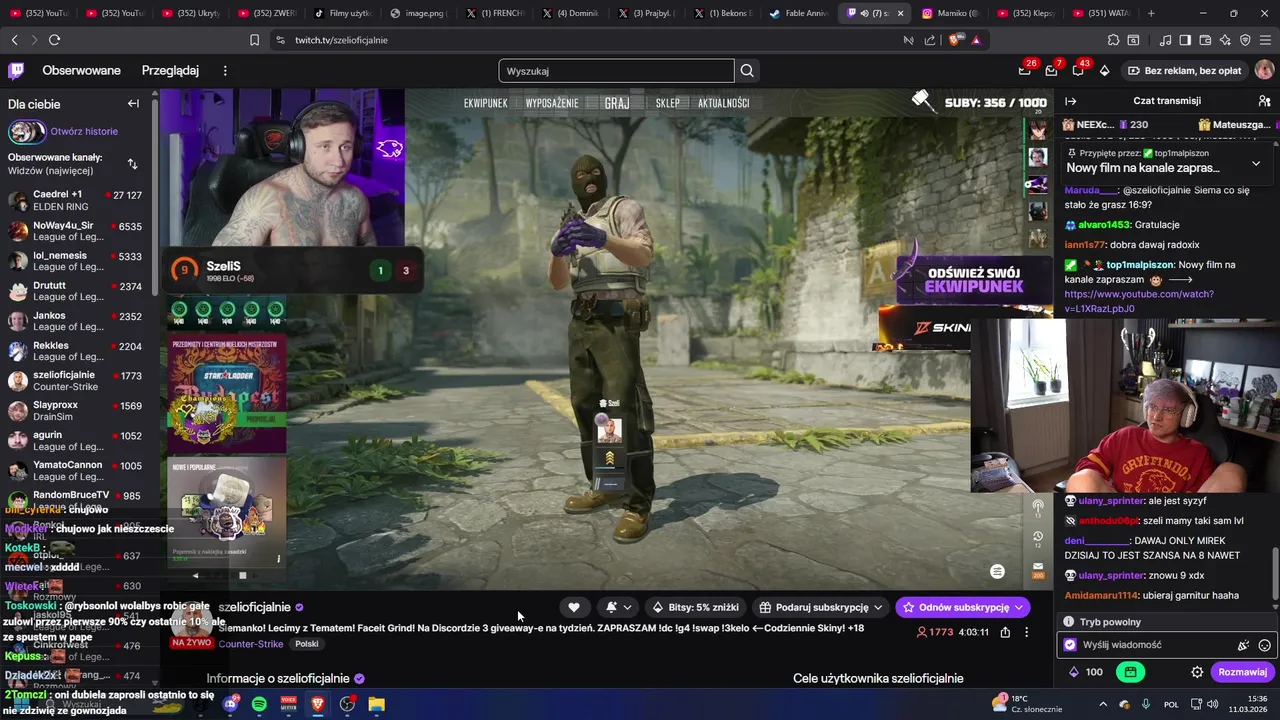Switch to the TikTok Filmy browser tab
The width and height of the screenshot is (1280, 720).
click(343, 13)
